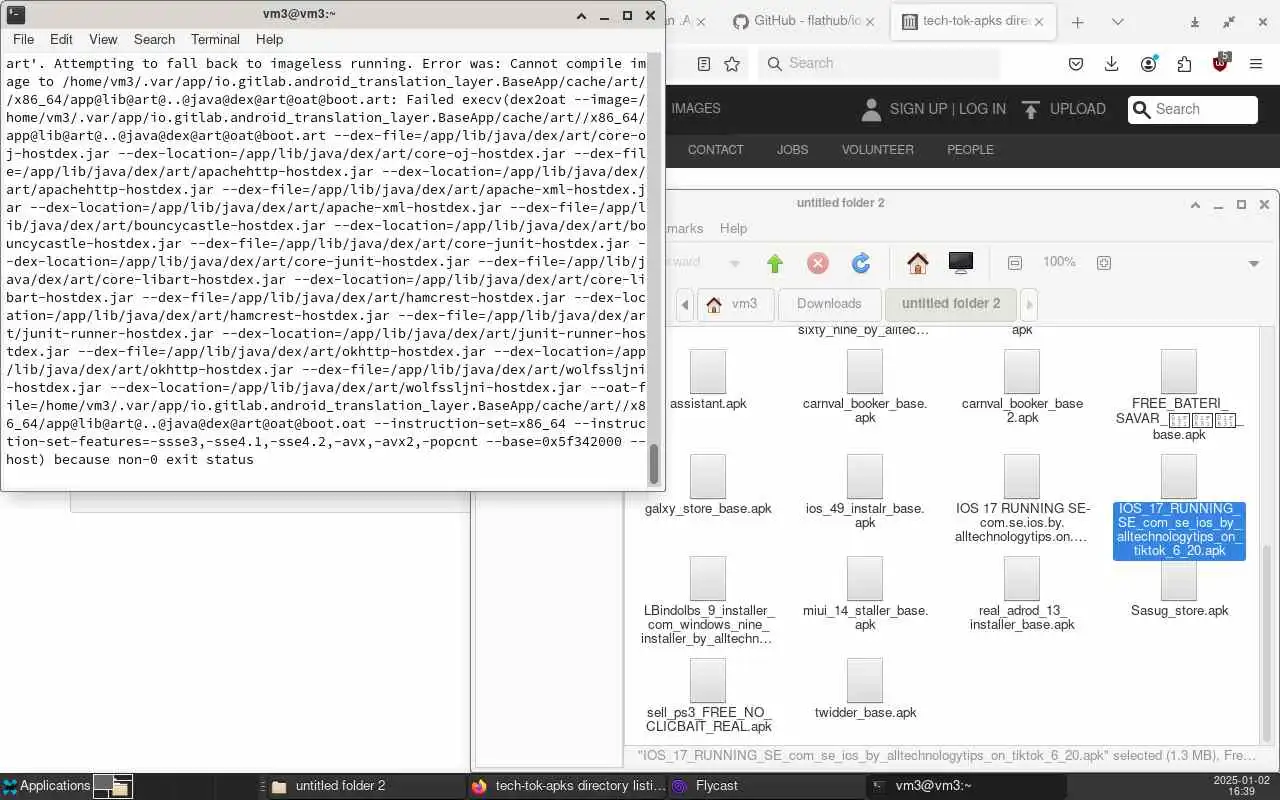Select the carnval_booker_base.apk file
The image size is (1280, 800).
865,386
